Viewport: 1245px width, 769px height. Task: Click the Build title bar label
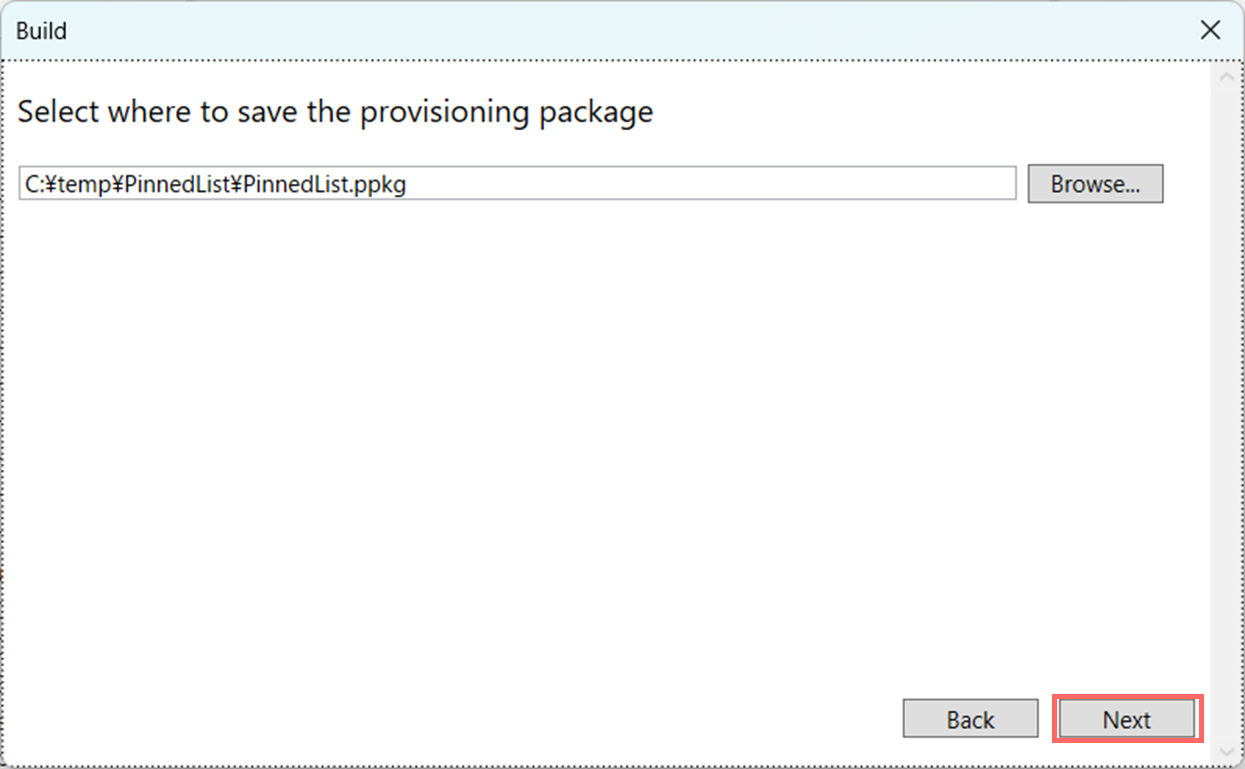tap(41, 30)
